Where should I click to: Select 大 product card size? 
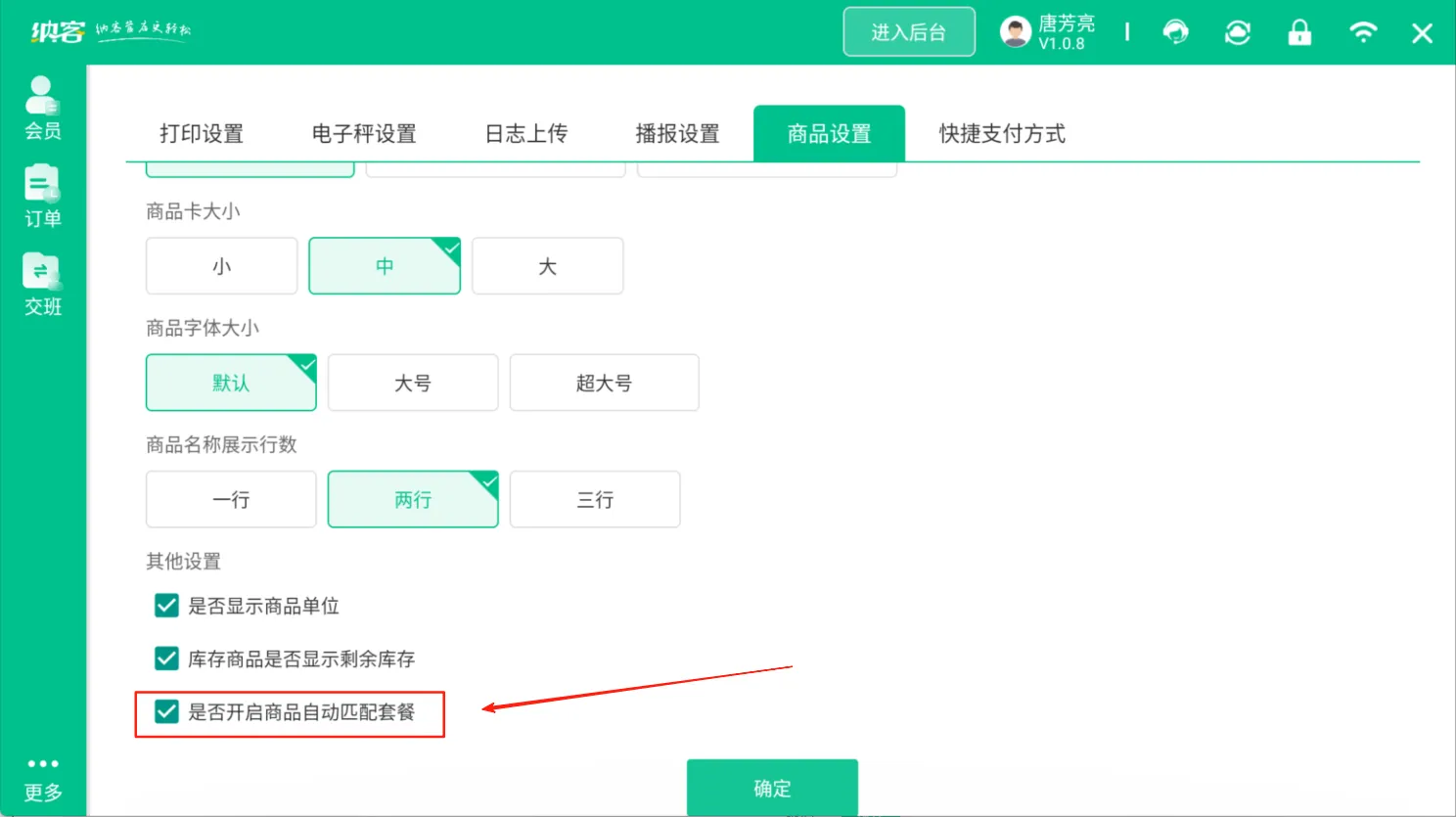547,266
